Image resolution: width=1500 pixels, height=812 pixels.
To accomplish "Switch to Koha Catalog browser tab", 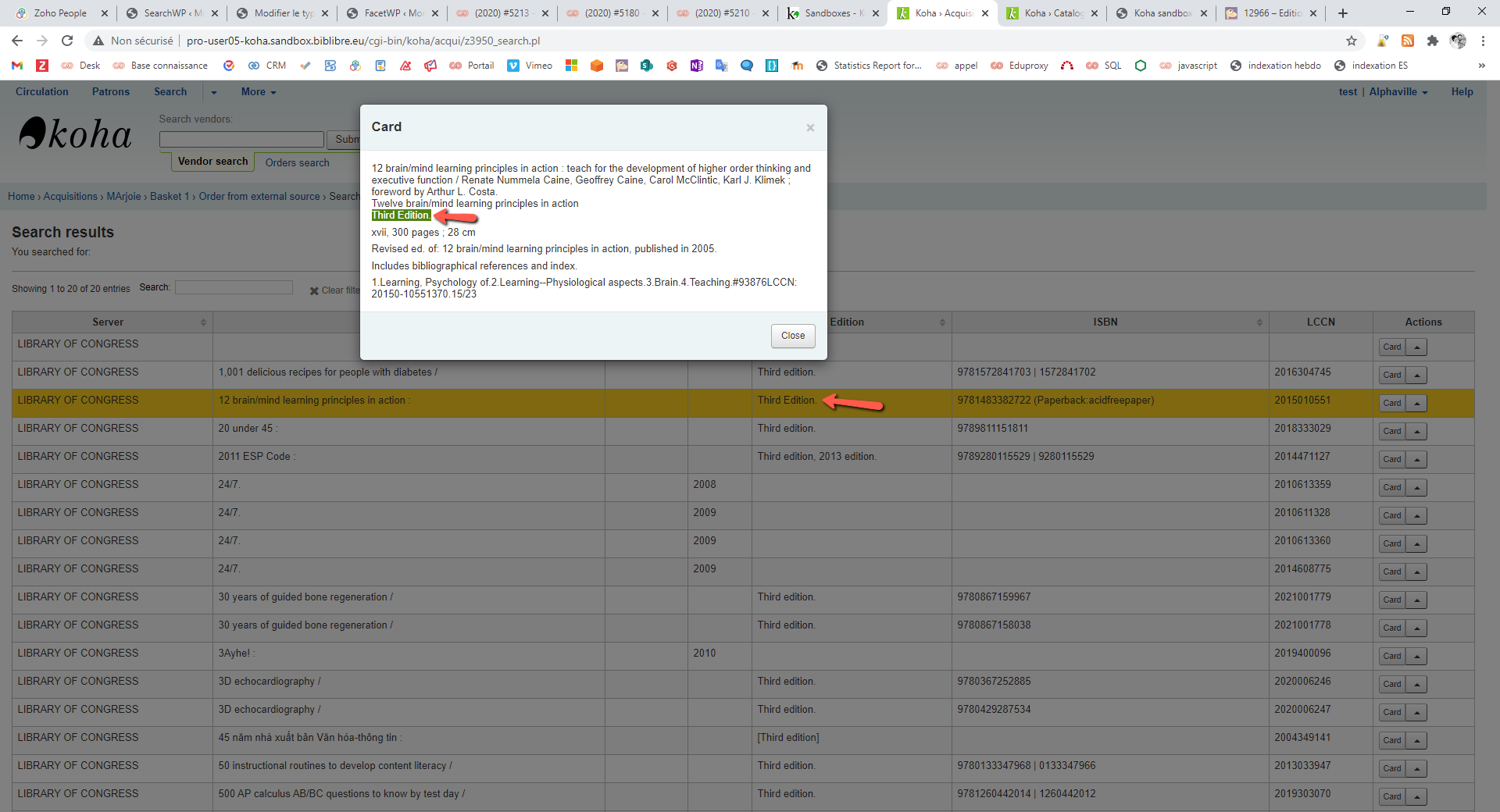I will click(1052, 13).
